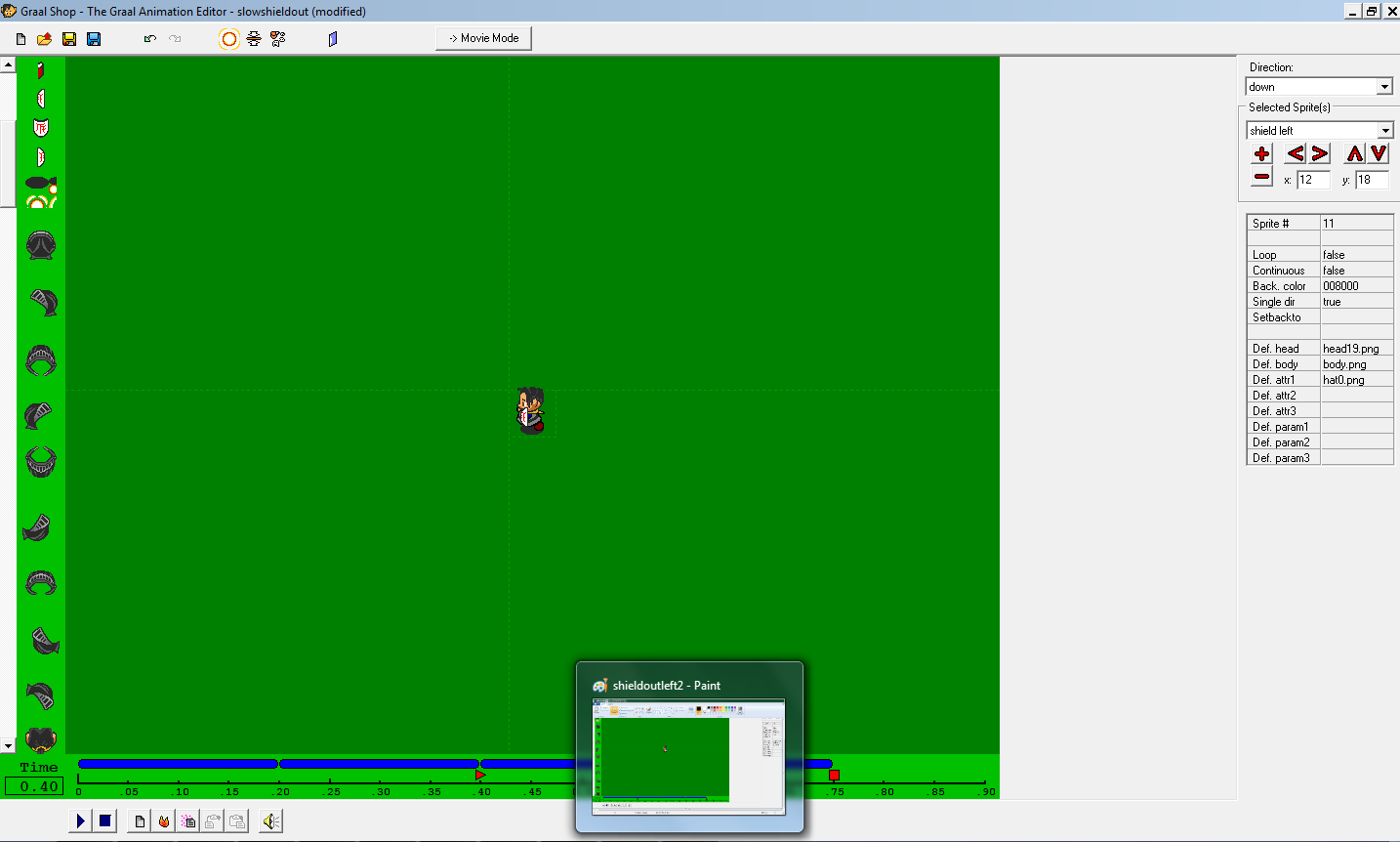This screenshot has width=1400, height=842.
Task: Open an animation file with folder icon
Action: 45,39
